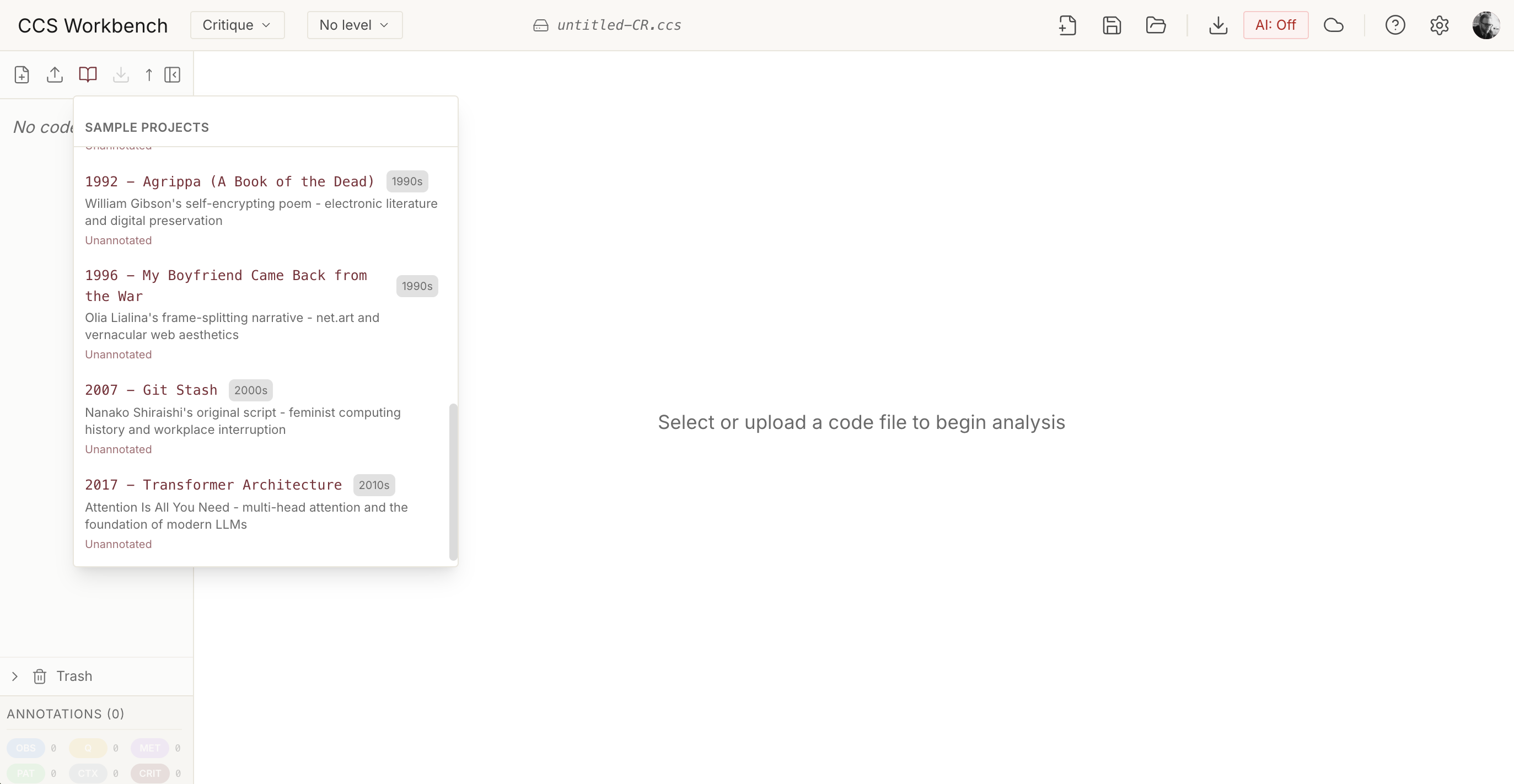Toggle the sample projects book icon
This screenshot has height=784, width=1514.
click(88, 74)
